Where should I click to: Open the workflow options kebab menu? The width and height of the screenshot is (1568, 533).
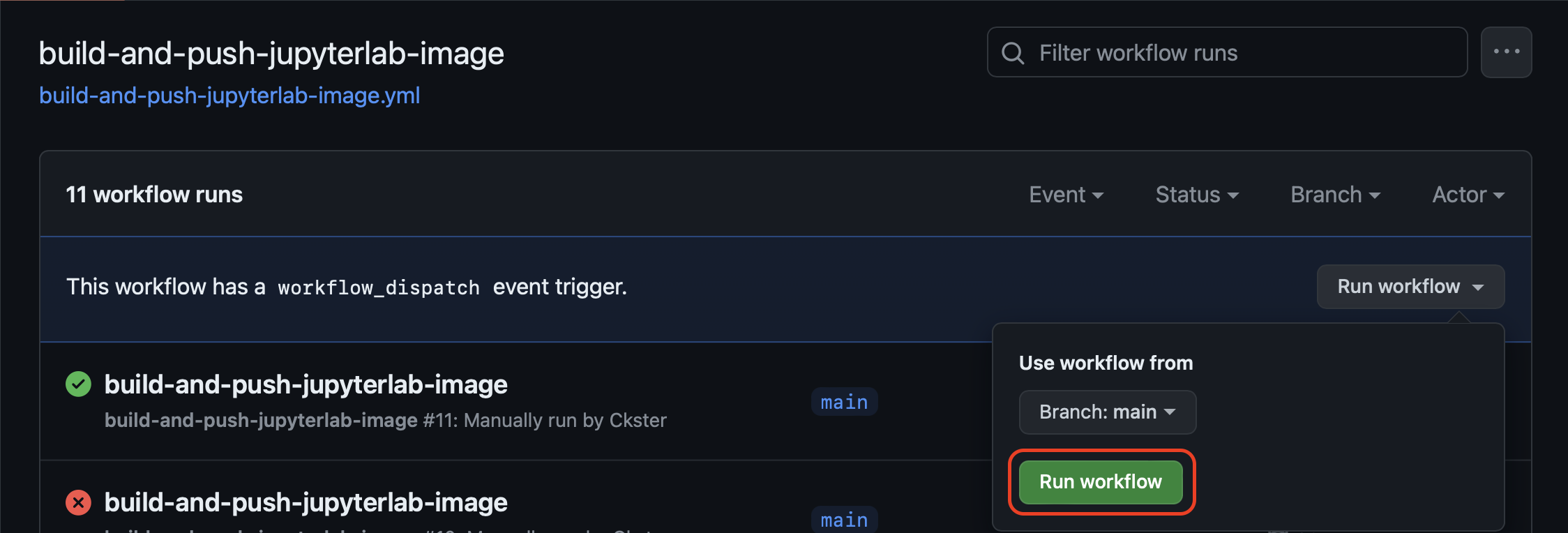pyautogui.click(x=1506, y=52)
